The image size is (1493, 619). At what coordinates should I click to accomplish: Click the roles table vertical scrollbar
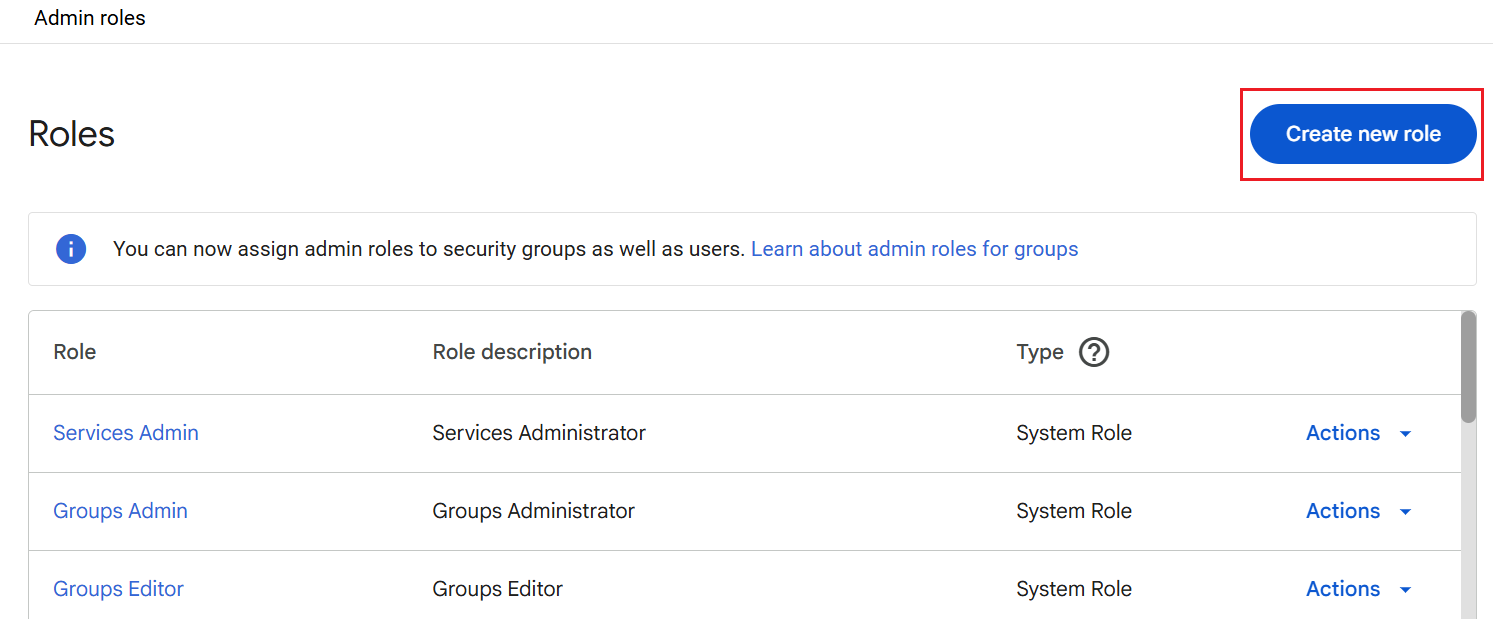pyautogui.click(x=1467, y=368)
